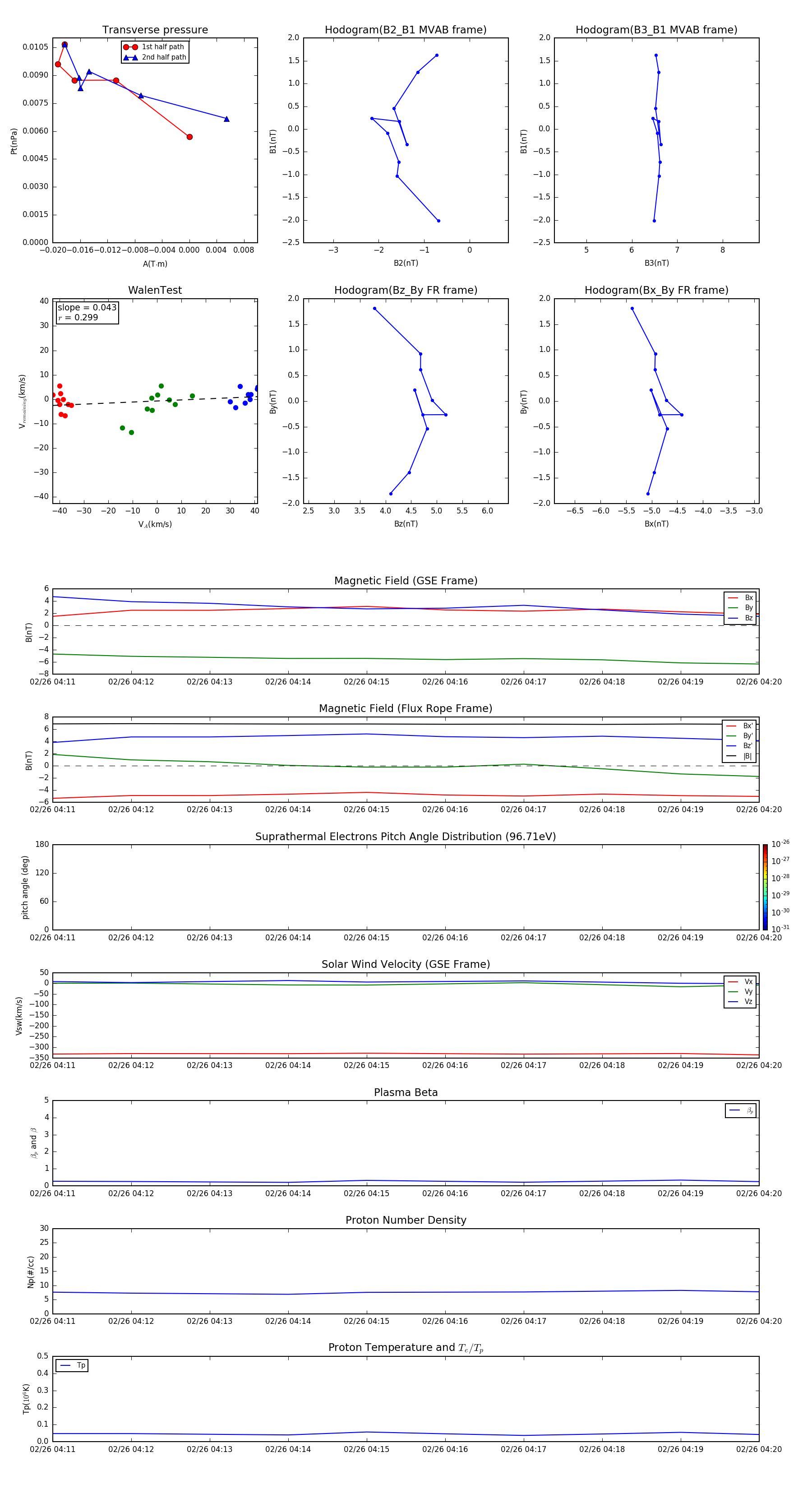Click the 'VA(km/s)' x-axis label
This screenshot has width=812, height=1489.
155,524
